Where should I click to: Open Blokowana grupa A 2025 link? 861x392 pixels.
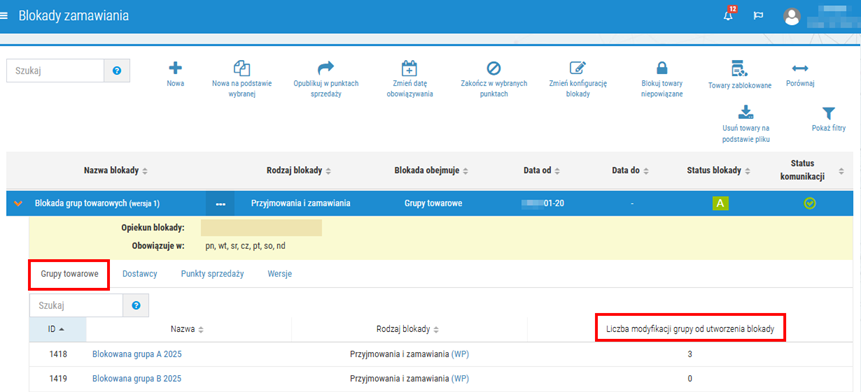click(137, 354)
